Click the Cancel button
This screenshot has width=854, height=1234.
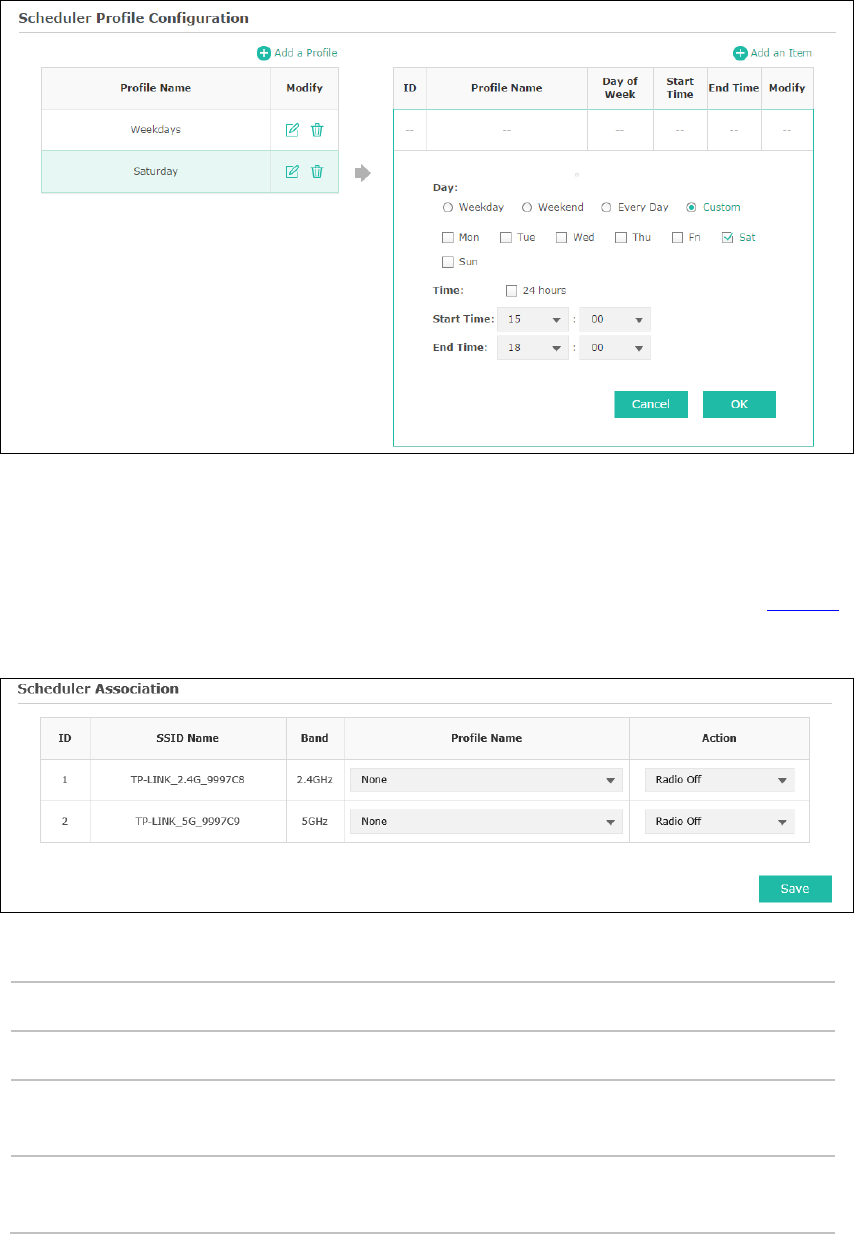[x=651, y=404]
